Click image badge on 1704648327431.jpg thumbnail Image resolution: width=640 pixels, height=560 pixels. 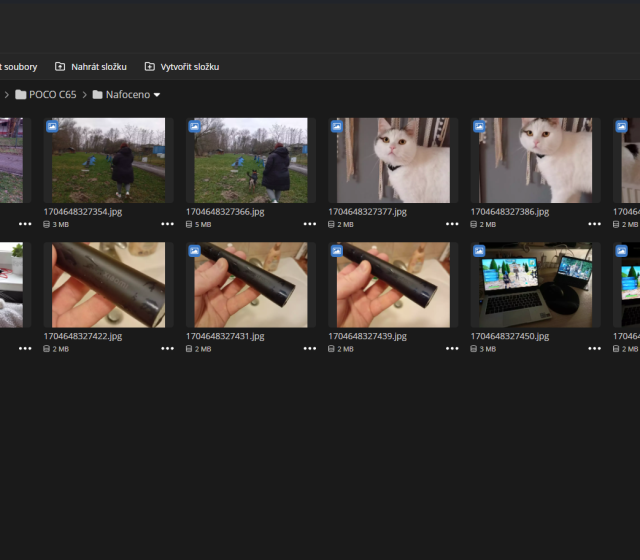(x=195, y=251)
